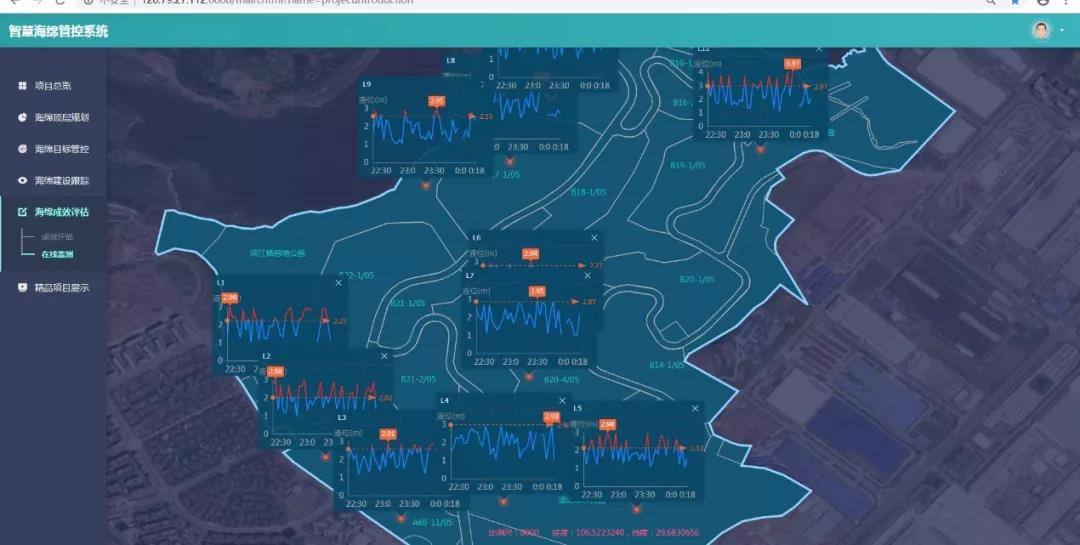The height and width of the screenshot is (545, 1080).
Task: Click the 海绵目标管控 round icon
Action: click(x=23, y=149)
